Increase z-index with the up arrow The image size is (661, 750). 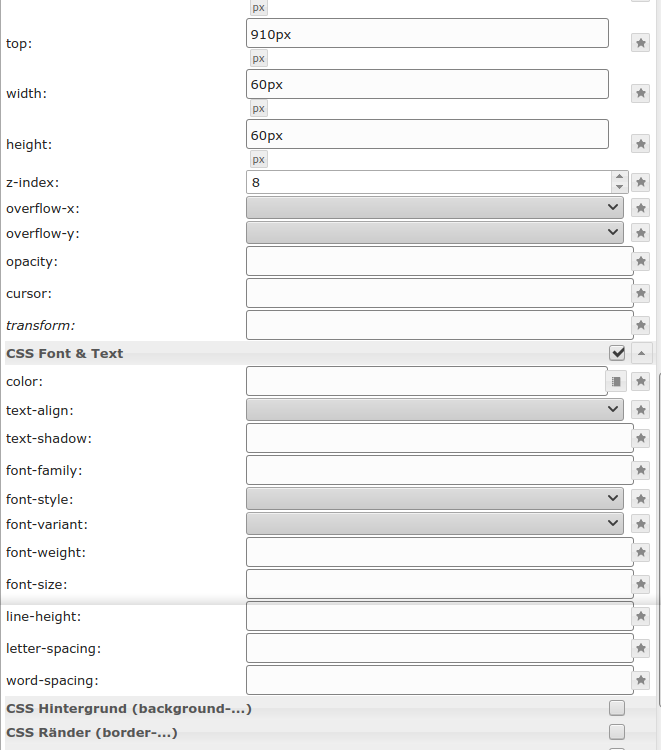(619, 177)
